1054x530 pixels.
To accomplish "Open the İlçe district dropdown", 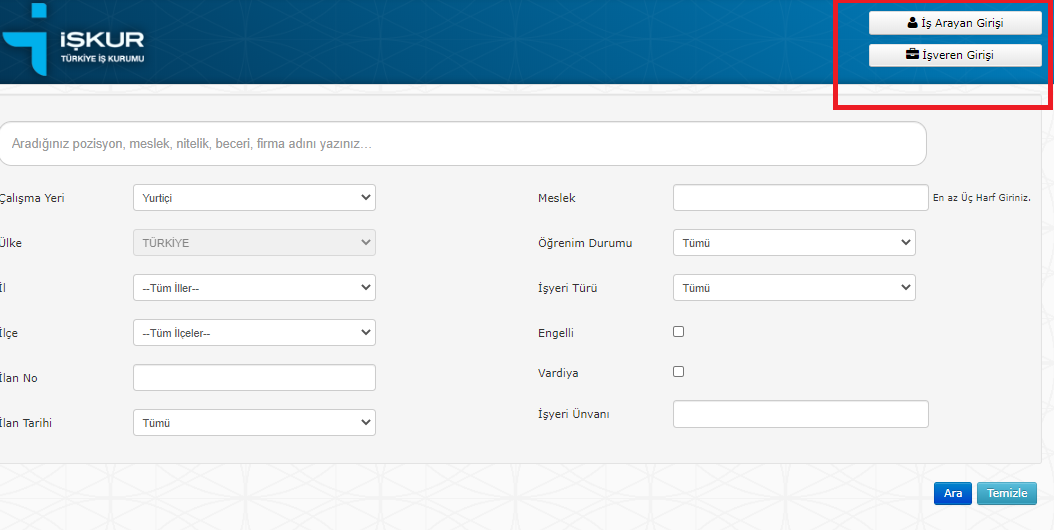I will 254,332.
